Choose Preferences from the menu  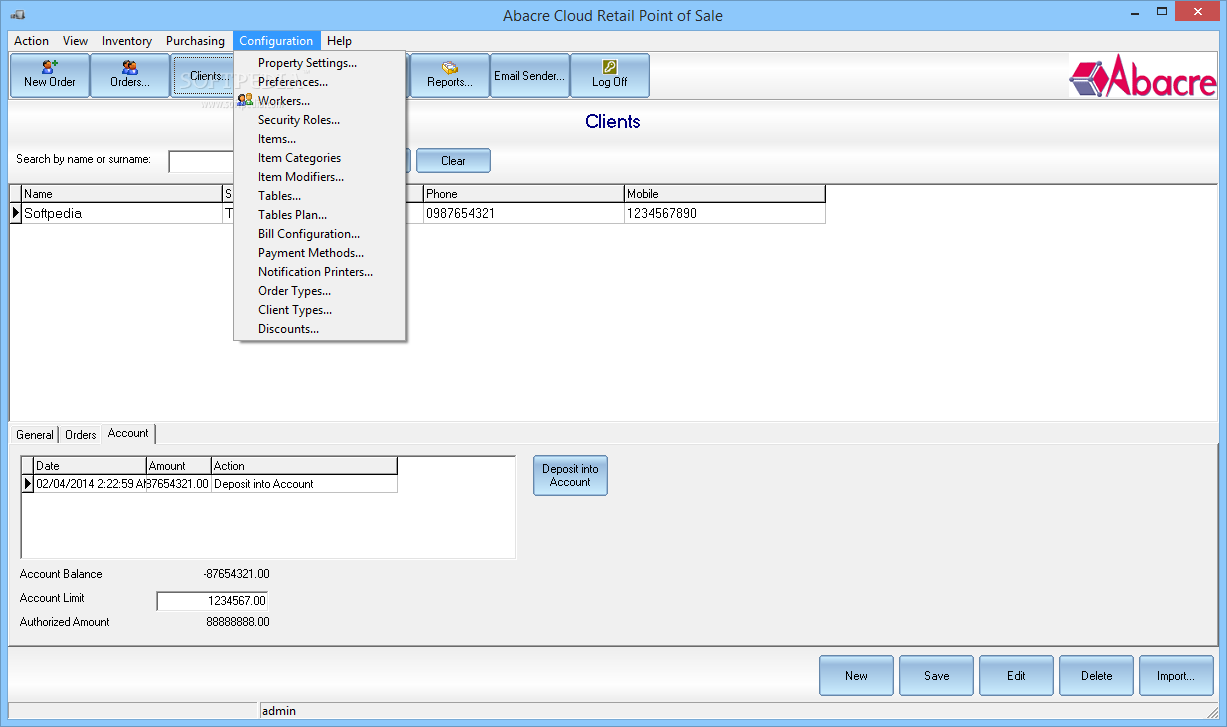pyautogui.click(x=320, y=82)
